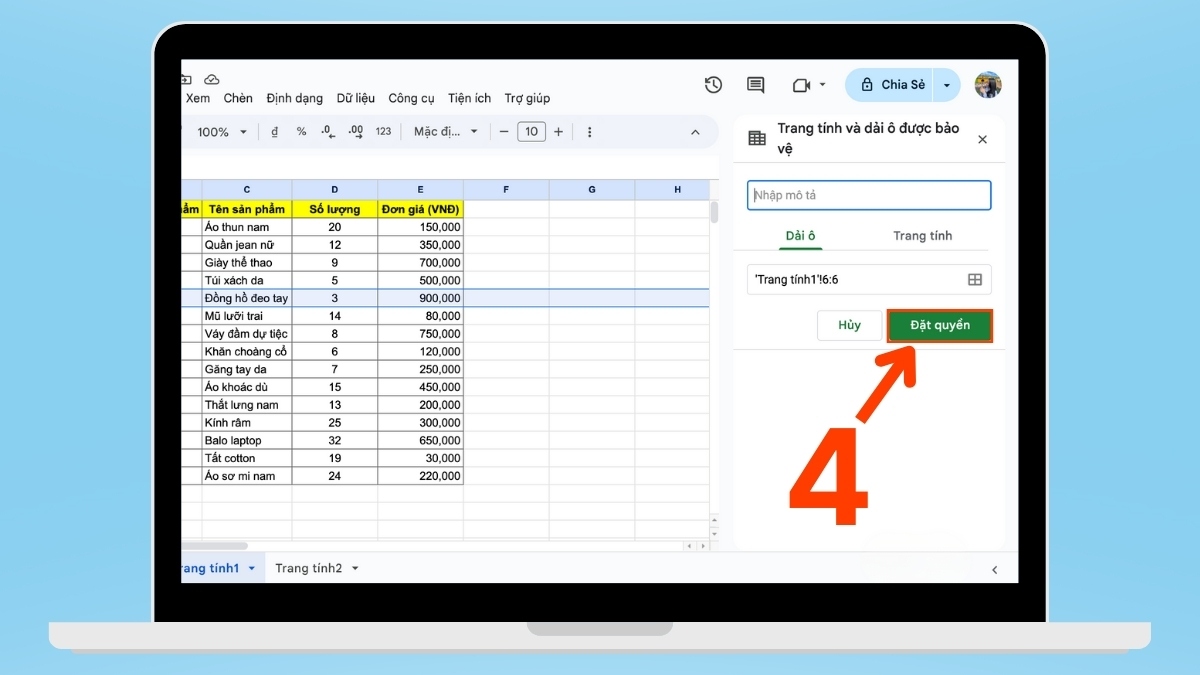Click the select data range grid icon

[974, 280]
